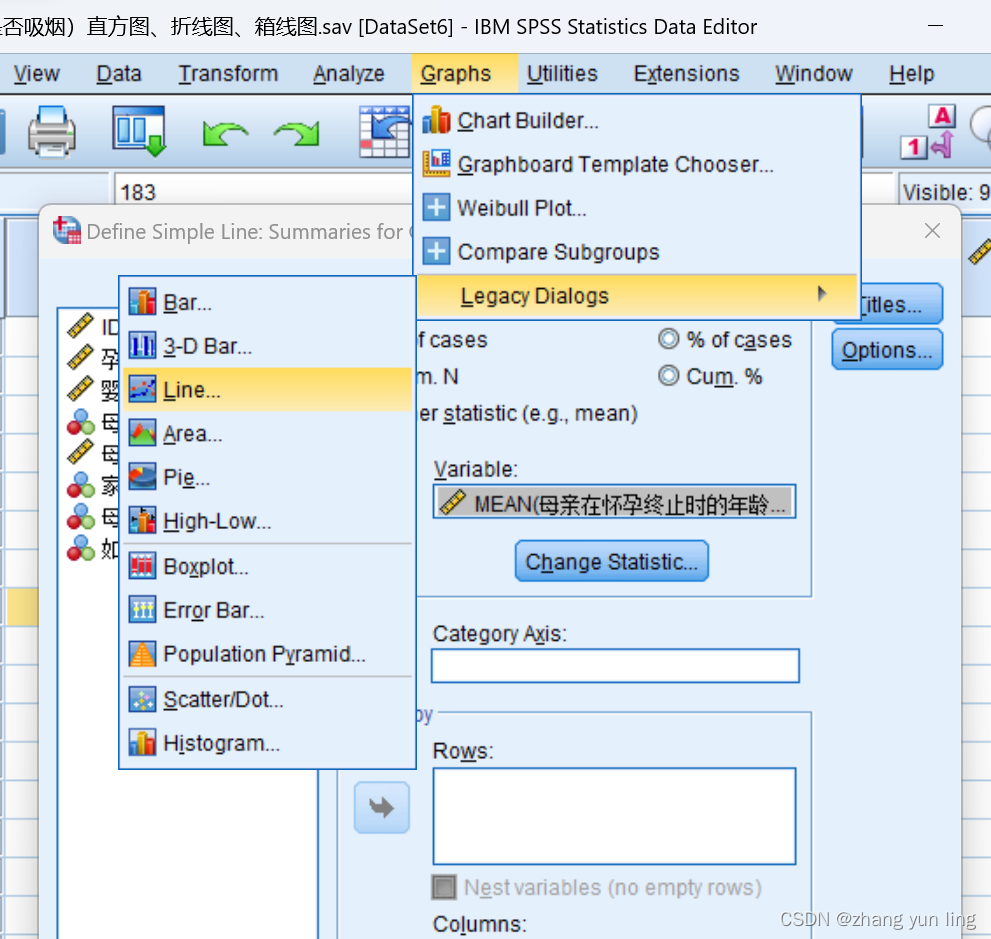Open the Extensions menu
991x939 pixels.
[x=686, y=74]
